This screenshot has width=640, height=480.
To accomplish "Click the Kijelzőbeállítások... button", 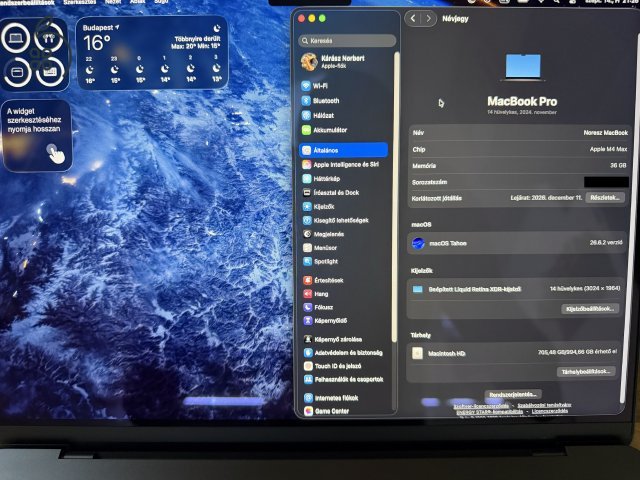I will [x=590, y=309].
